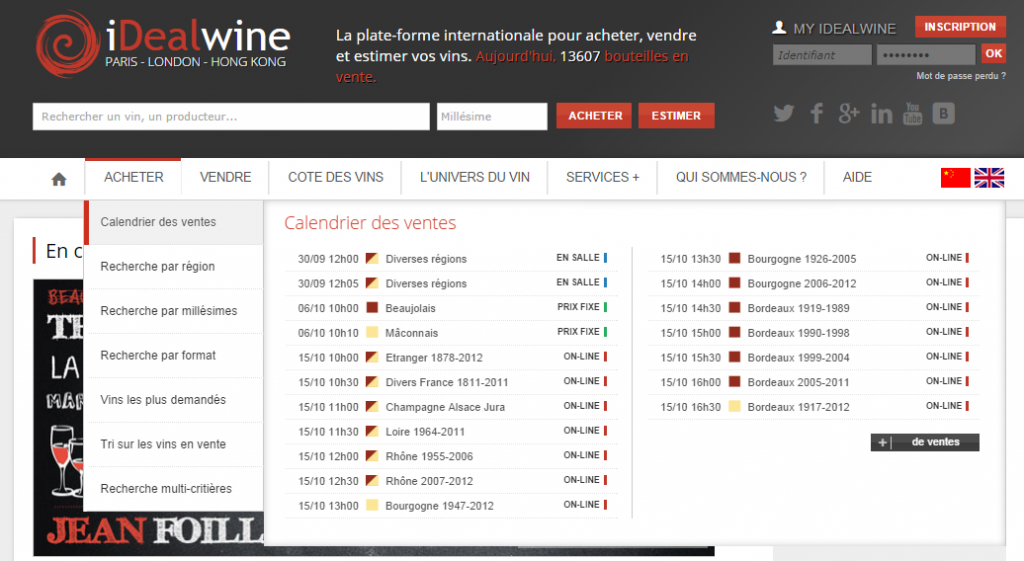1024x561 pixels.
Task: Open Bordeaux 1919-1989 sale
Action: coord(814,308)
